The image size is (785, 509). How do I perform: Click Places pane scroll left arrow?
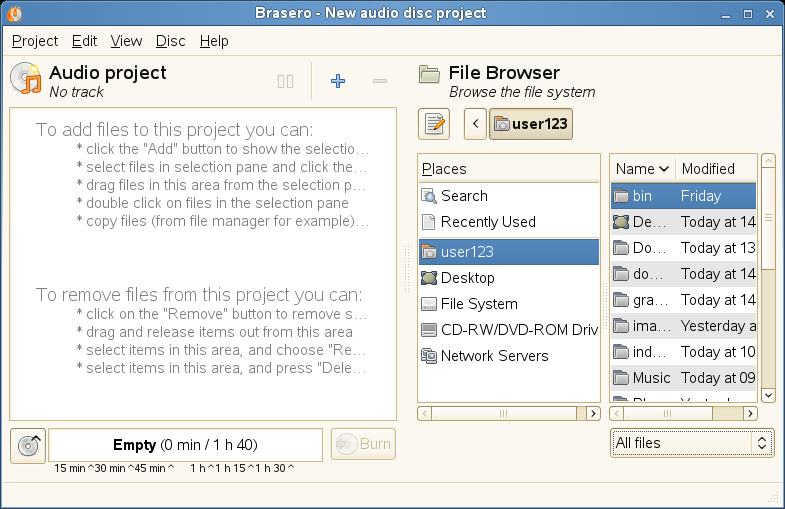click(425, 413)
